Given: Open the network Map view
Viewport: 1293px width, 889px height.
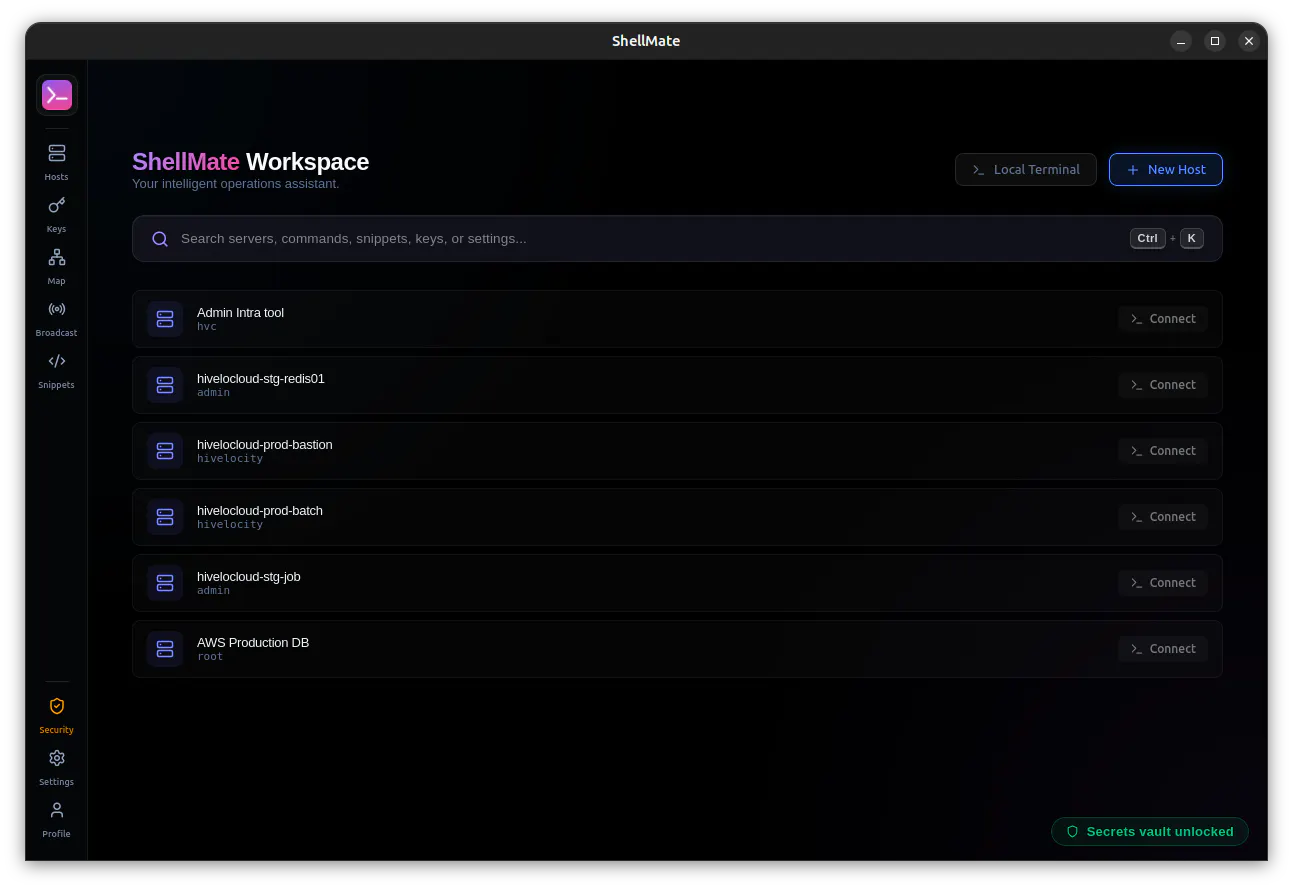Looking at the screenshot, I should pyautogui.click(x=57, y=266).
